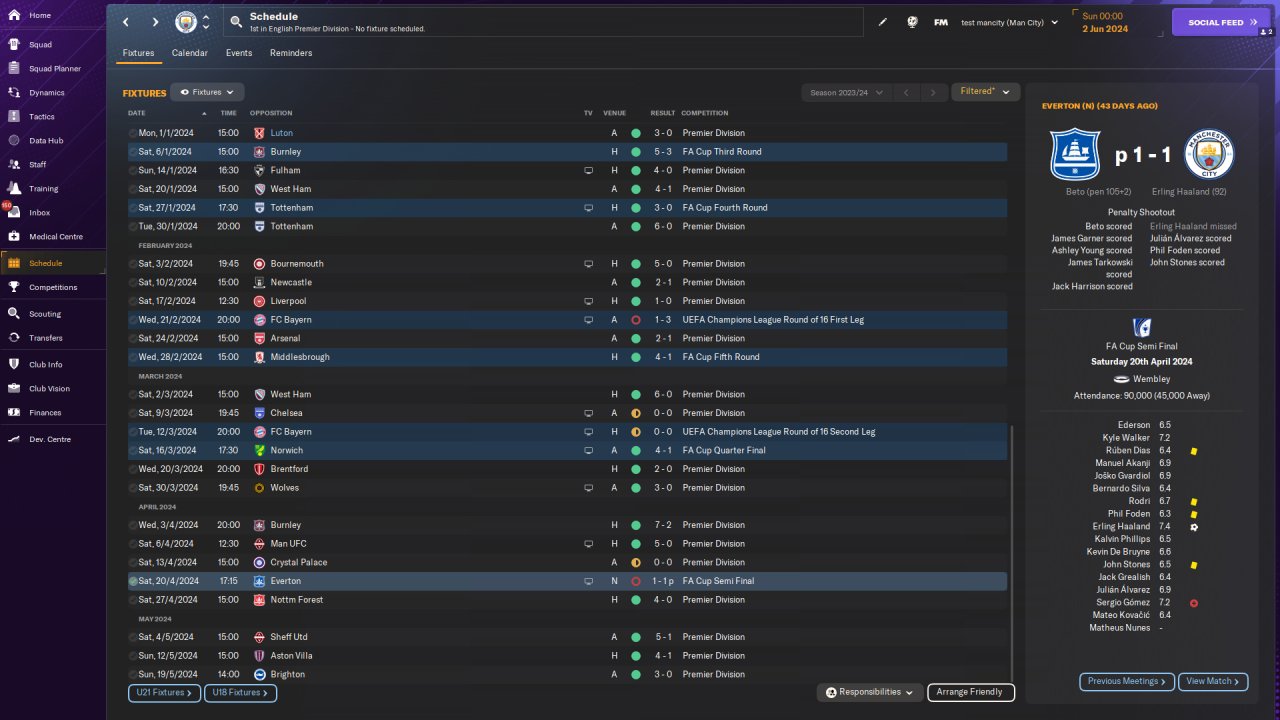Open the FM menu logo
The image size is (1280, 720).
pos(941,22)
